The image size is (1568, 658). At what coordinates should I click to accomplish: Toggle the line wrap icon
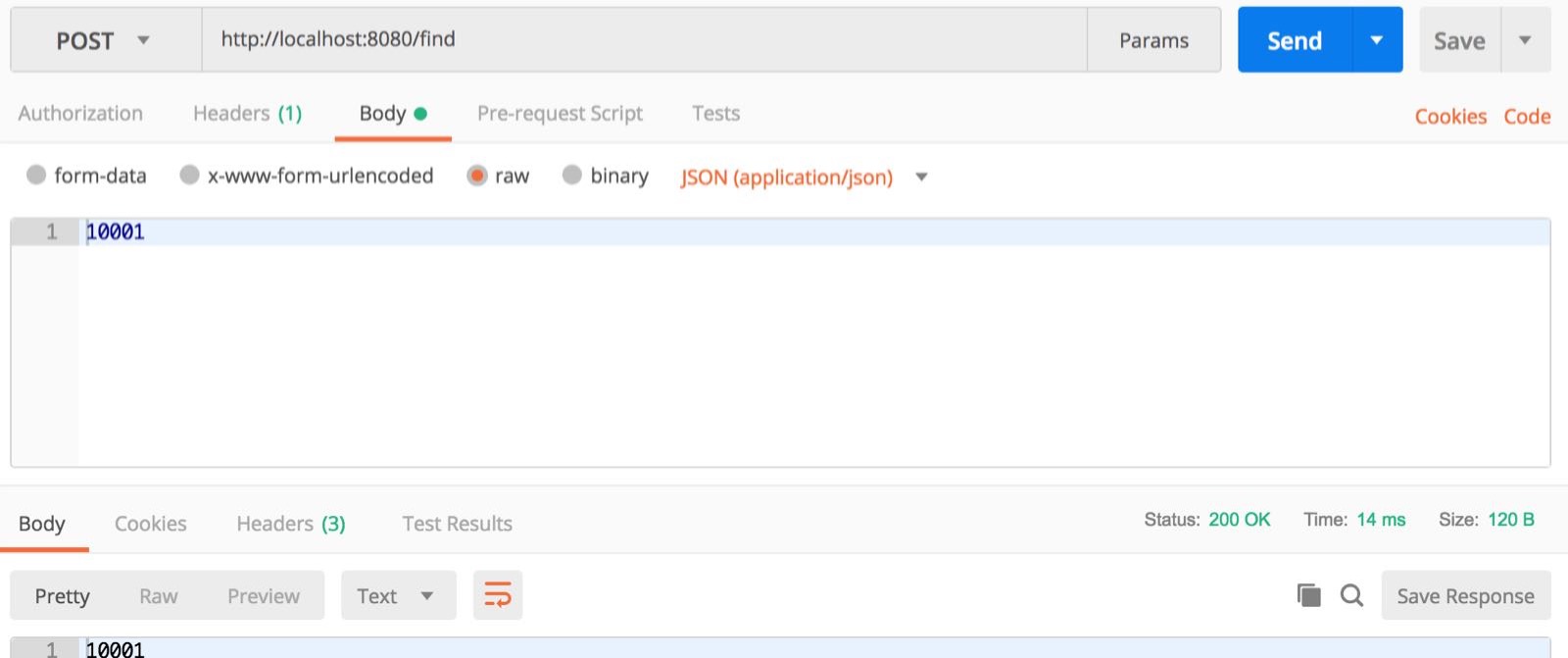point(498,595)
